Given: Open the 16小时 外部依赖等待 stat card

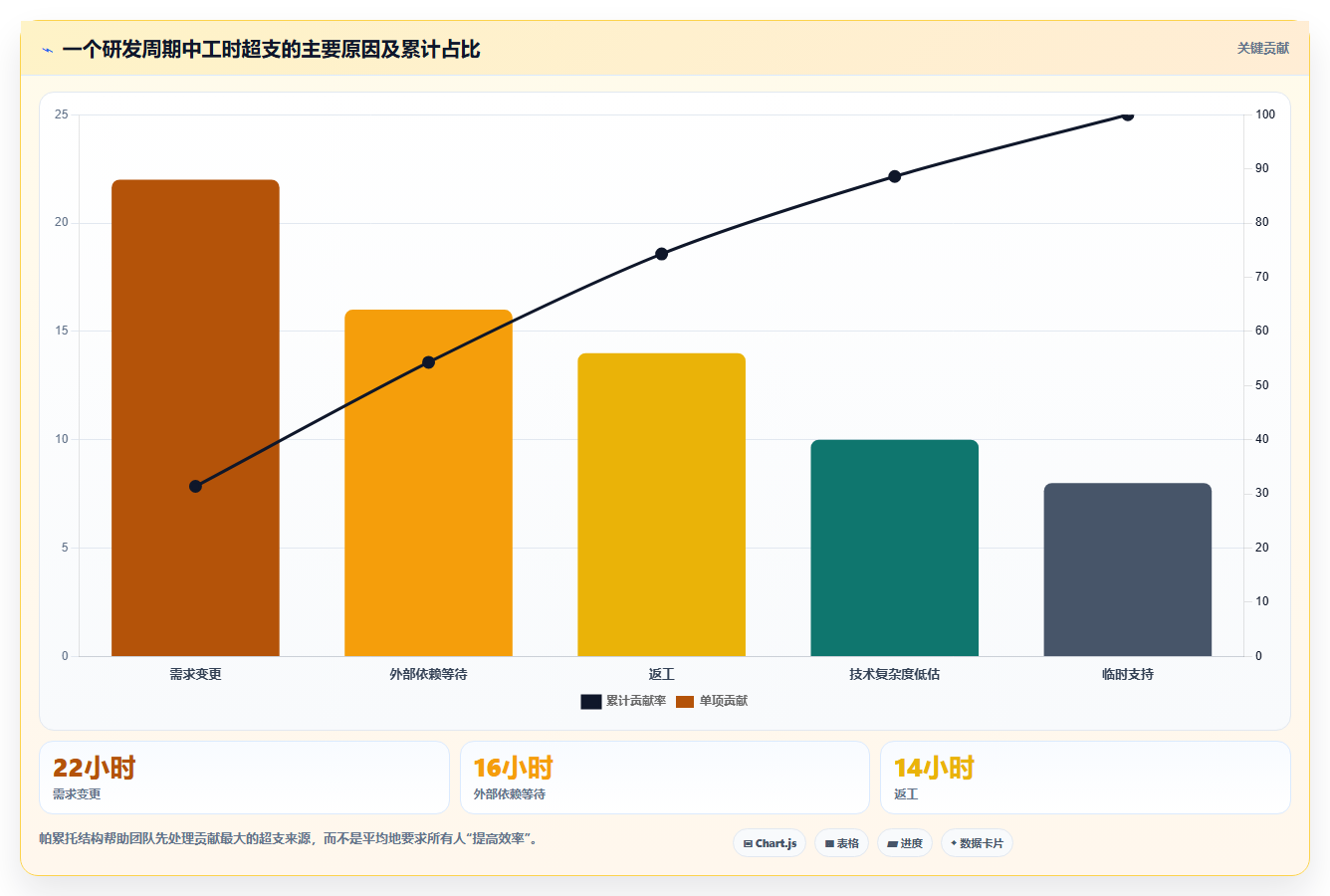Looking at the screenshot, I should [x=664, y=778].
